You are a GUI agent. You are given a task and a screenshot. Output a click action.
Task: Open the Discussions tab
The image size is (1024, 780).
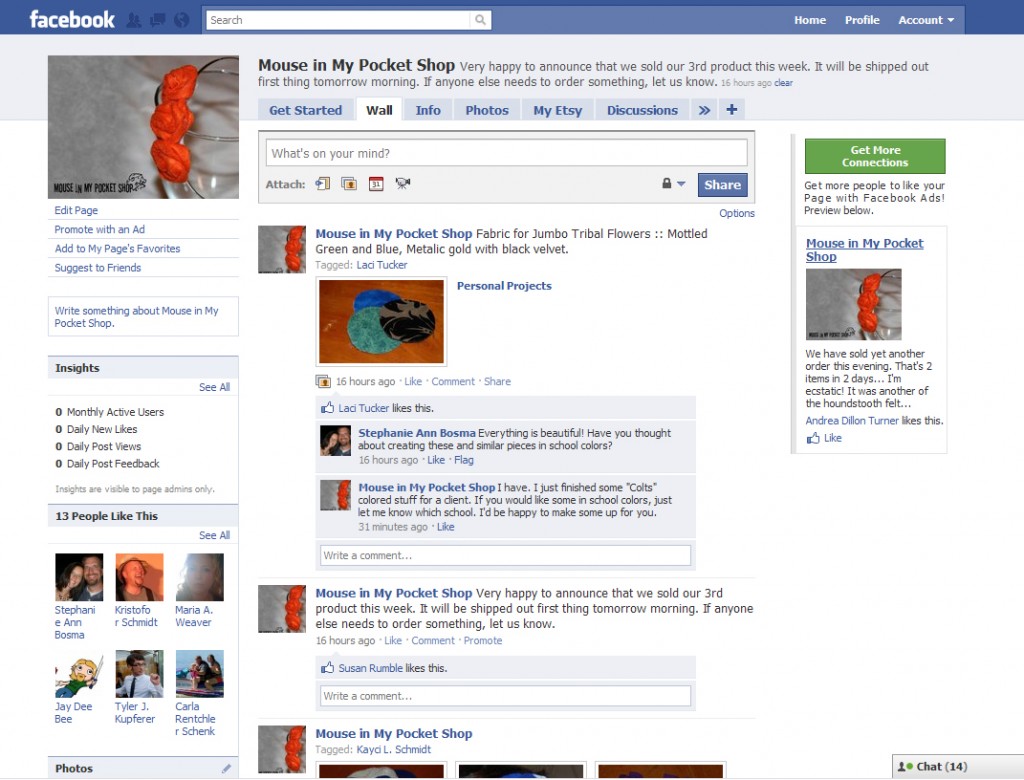coord(642,110)
